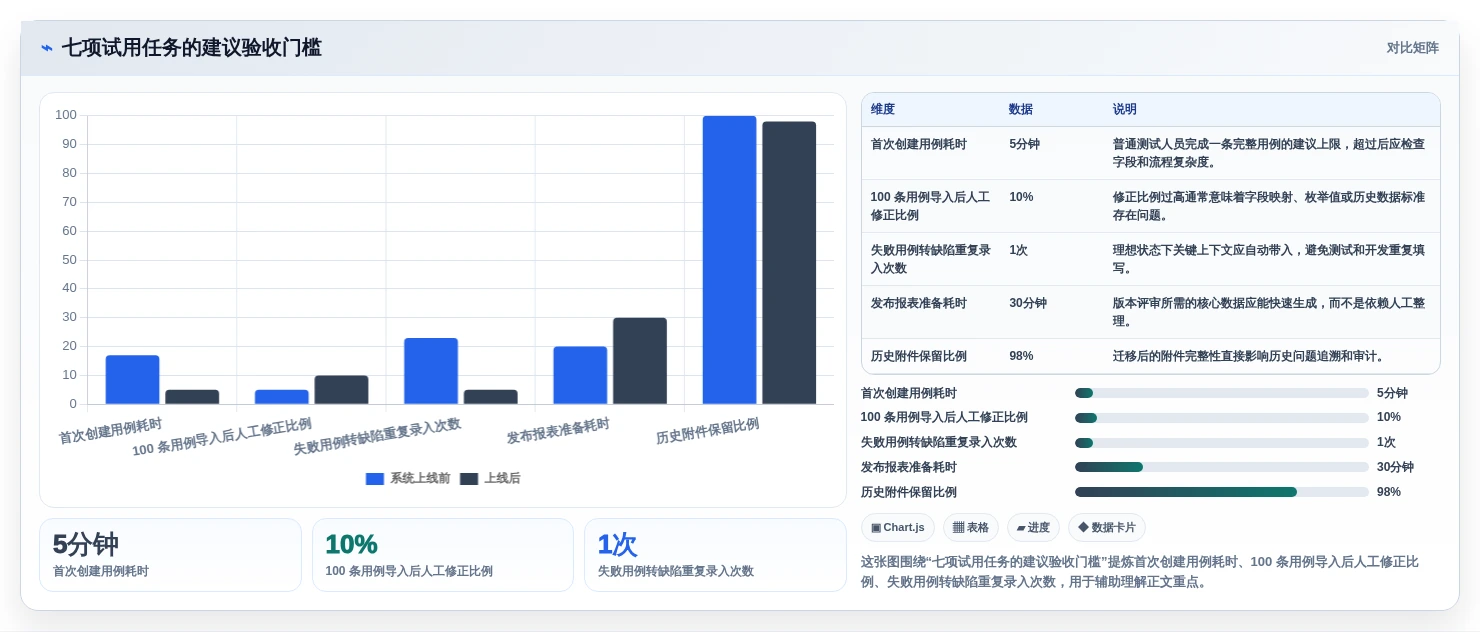Click the 首次创建用例耗时 progress bar
The height and width of the screenshot is (632, 1480).
[1222, 393]
